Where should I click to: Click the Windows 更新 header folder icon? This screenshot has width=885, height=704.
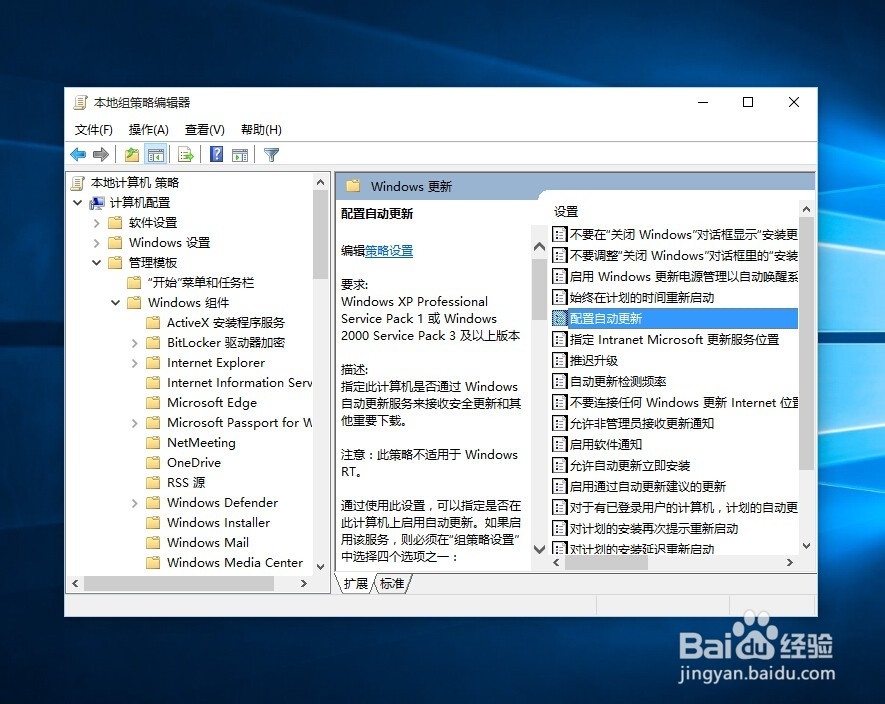pos(353,186)
